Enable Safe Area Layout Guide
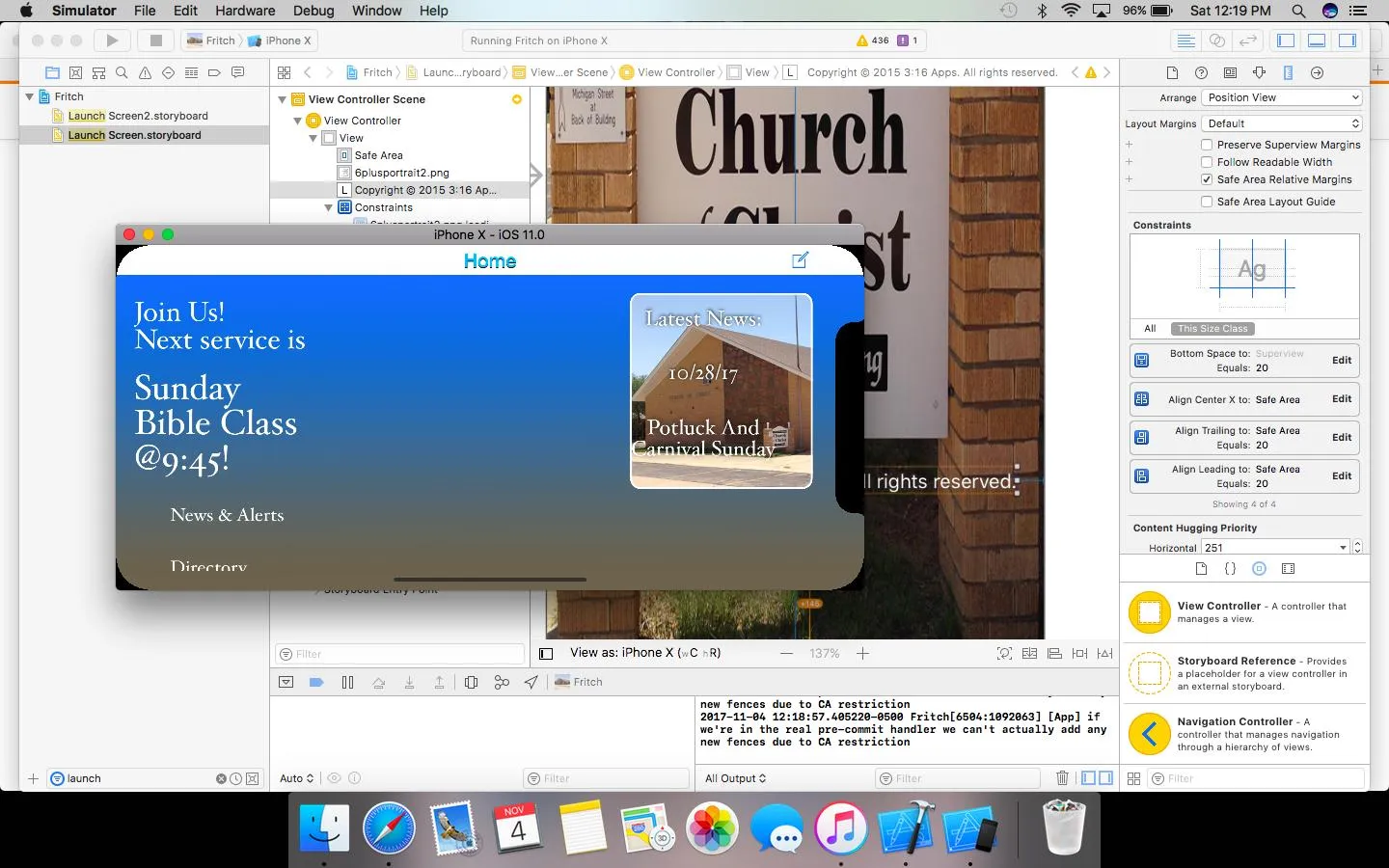 coord(1207,202)
